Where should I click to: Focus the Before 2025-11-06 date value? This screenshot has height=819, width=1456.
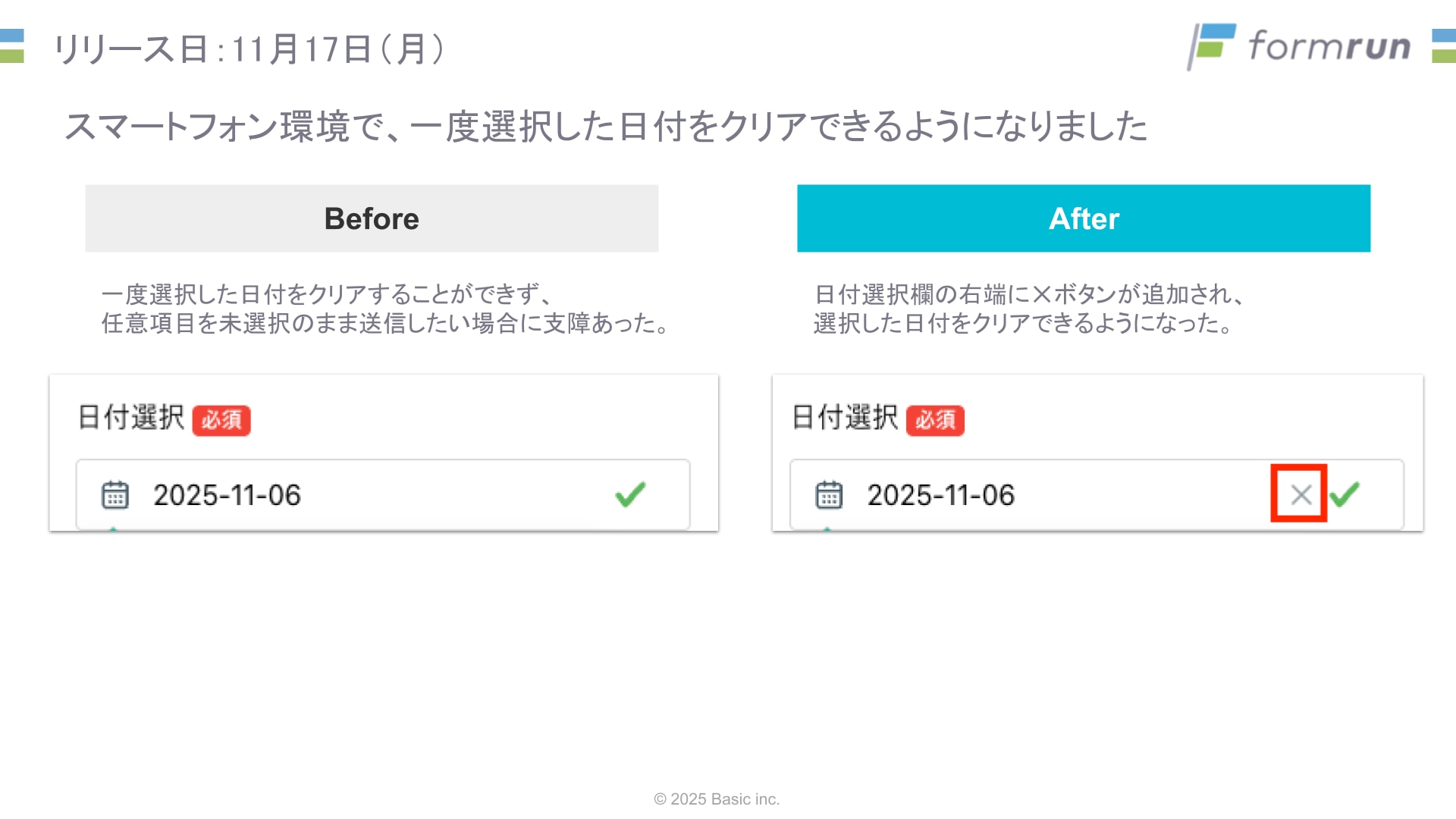tap(227, 495)
